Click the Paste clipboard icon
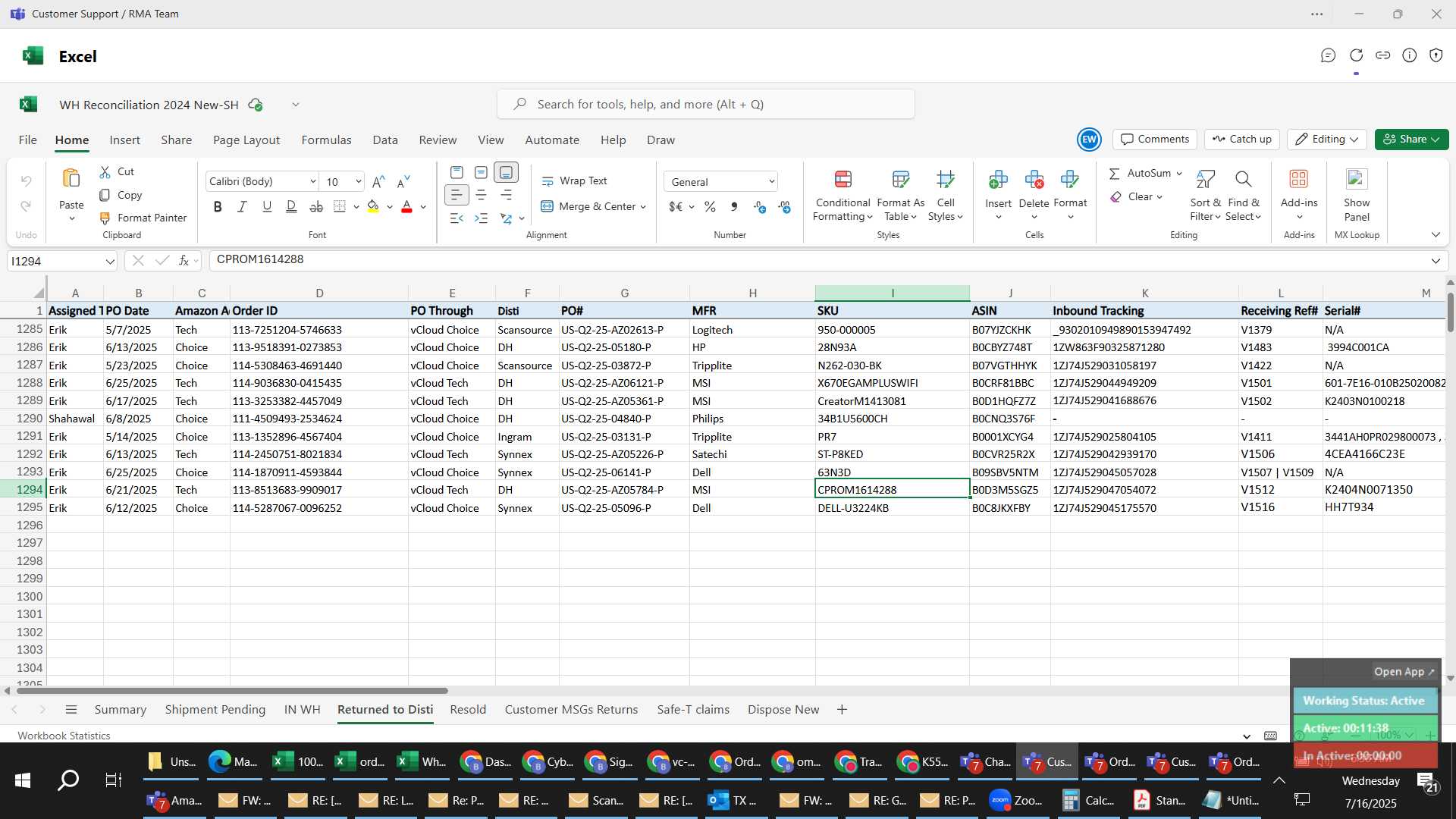 point(71,179)
